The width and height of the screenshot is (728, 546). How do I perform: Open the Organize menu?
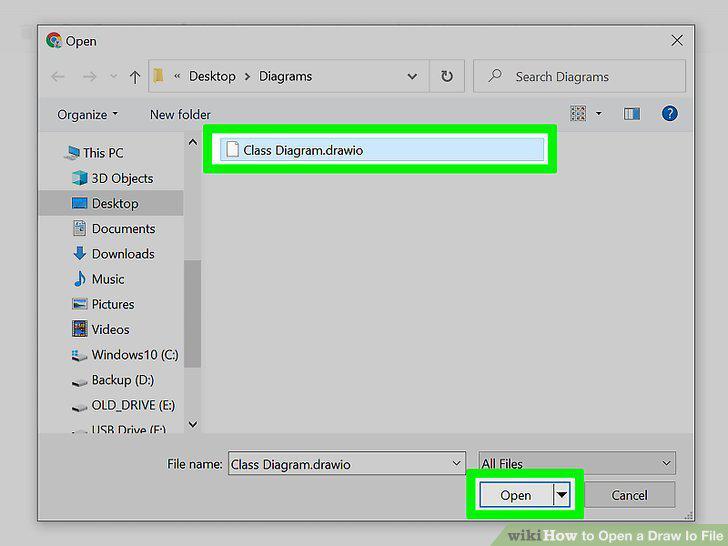pos(87,114)
